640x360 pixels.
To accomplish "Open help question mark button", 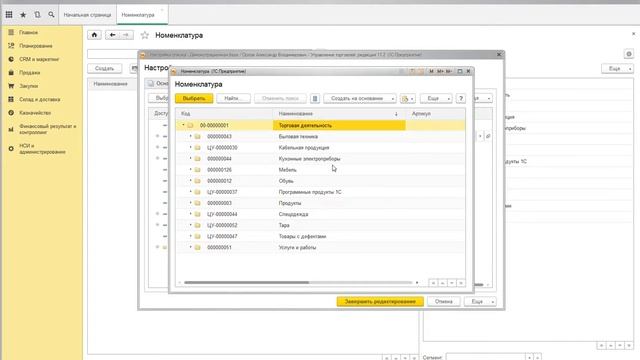I will (x=461, y=98).
